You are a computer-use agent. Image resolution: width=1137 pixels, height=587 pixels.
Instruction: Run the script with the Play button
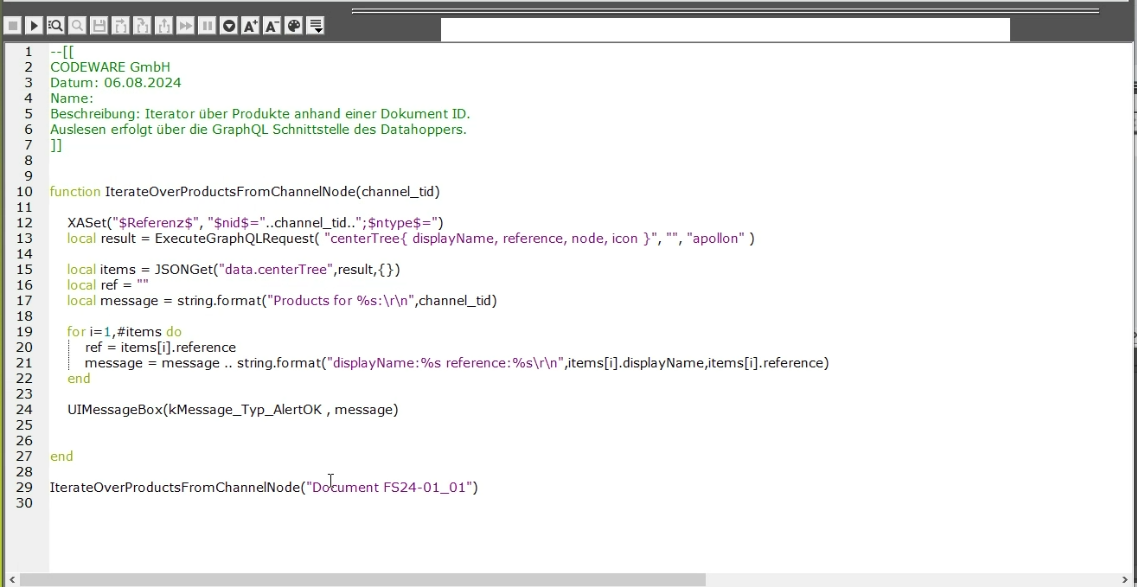(34, 26)
